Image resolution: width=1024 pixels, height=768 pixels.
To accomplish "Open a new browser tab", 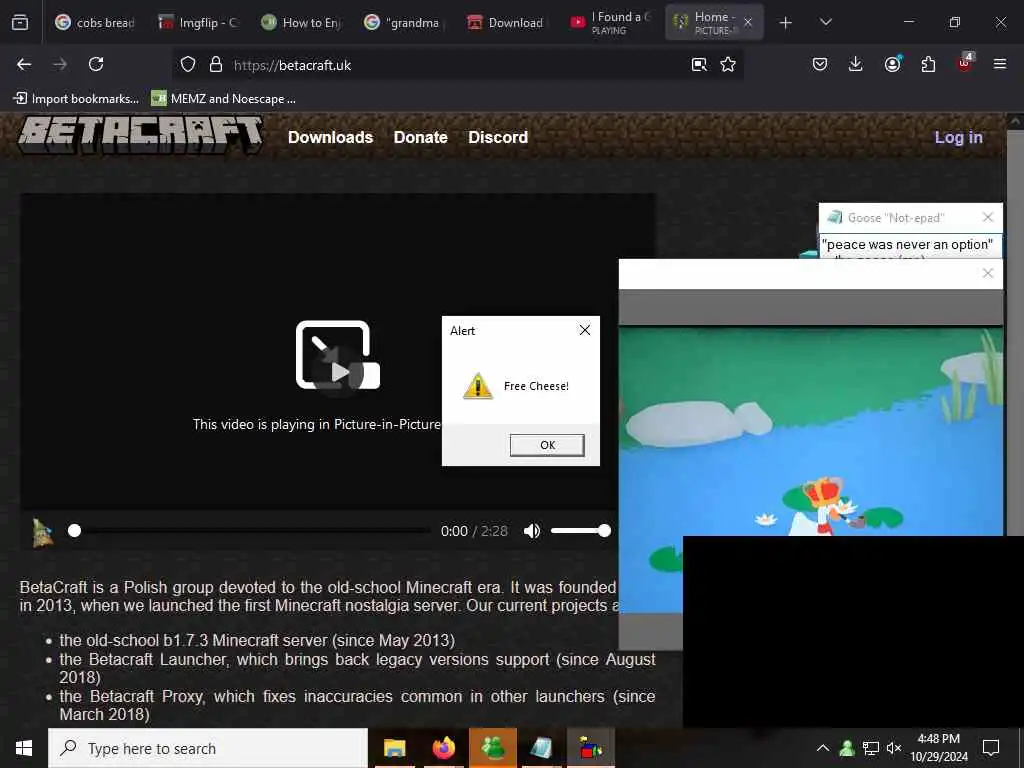I will coord(786,23).
